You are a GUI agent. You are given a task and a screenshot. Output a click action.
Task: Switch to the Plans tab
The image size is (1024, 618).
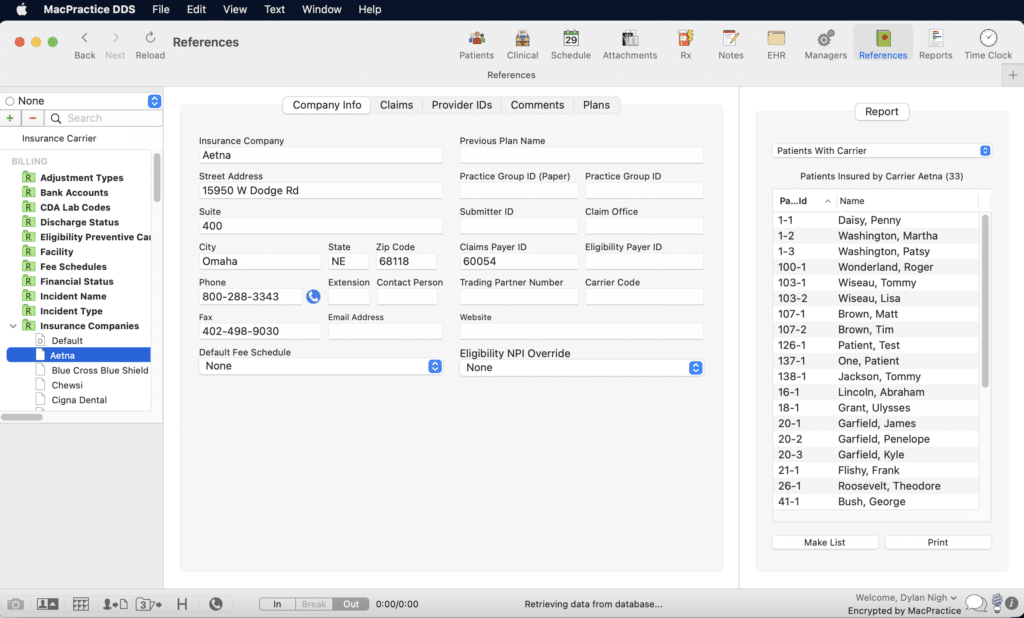coord(596,105)
